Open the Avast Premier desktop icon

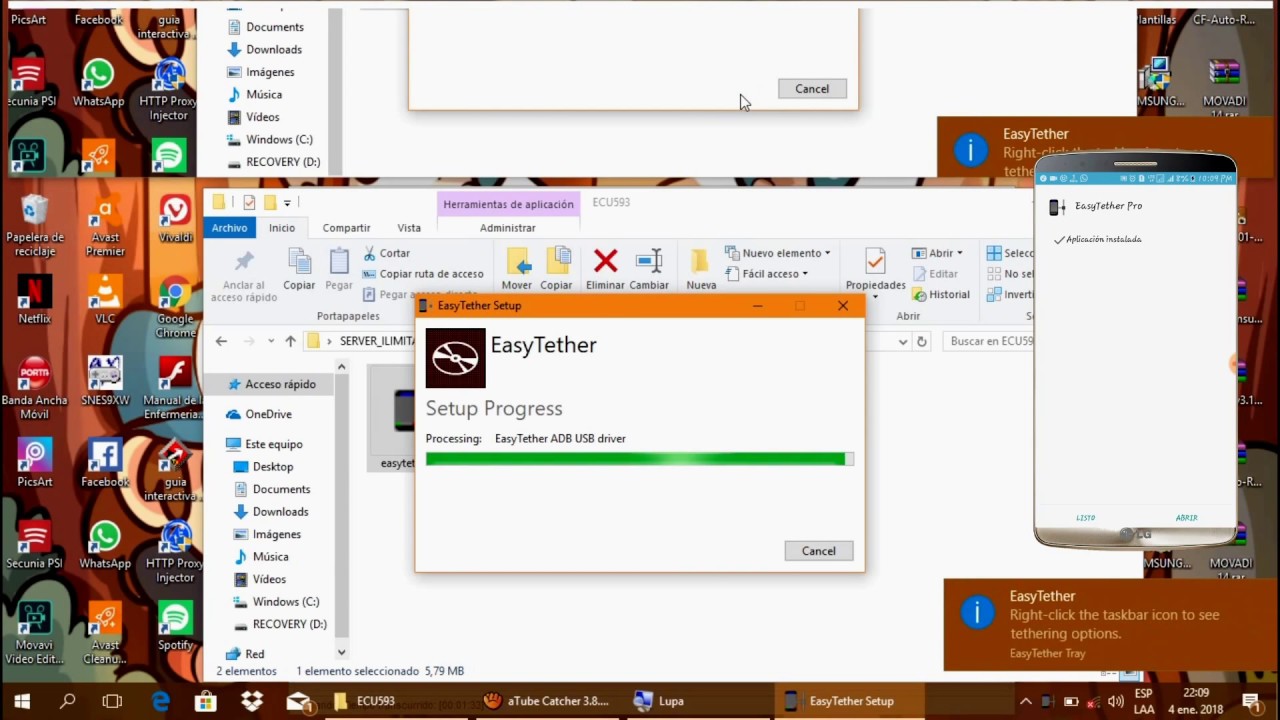click(105, 226)
